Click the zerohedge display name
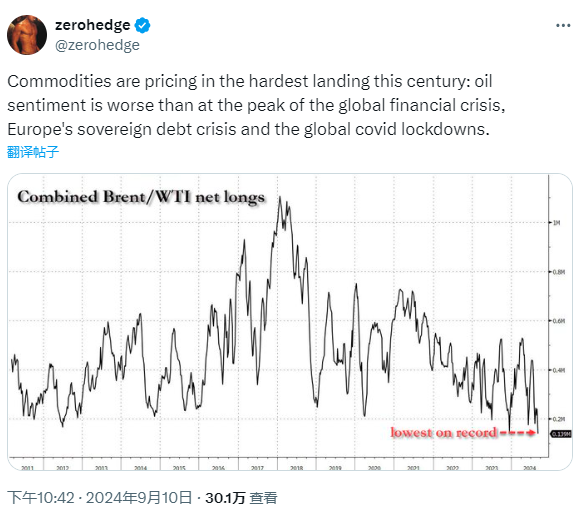 tap(93, 25)
